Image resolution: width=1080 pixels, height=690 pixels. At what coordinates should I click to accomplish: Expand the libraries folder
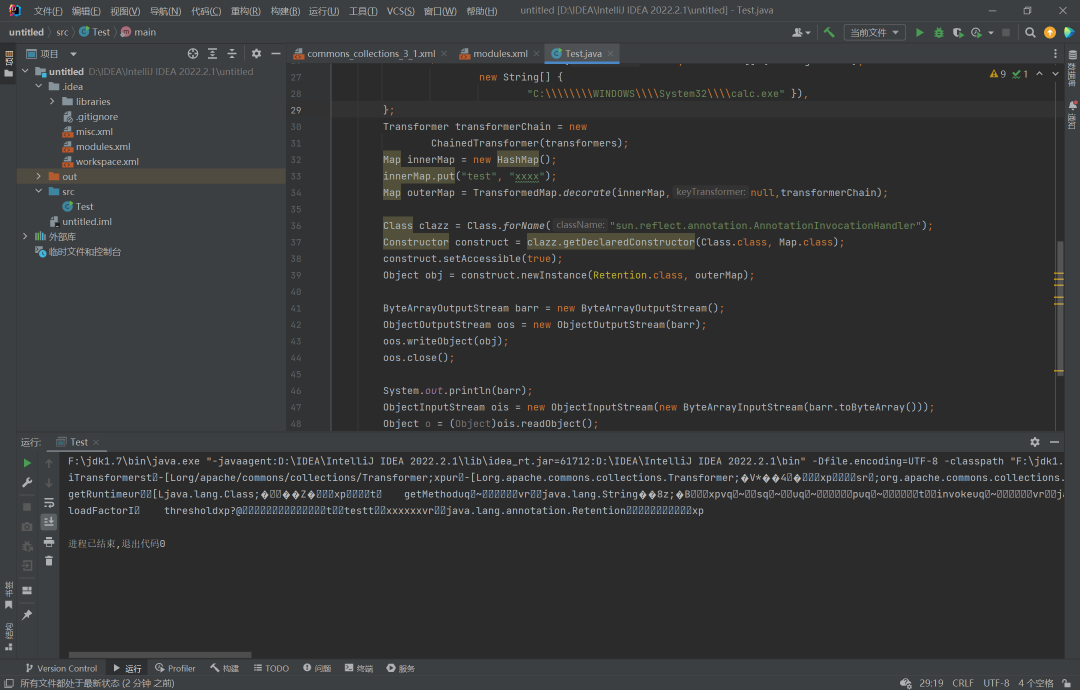(52, 101)
